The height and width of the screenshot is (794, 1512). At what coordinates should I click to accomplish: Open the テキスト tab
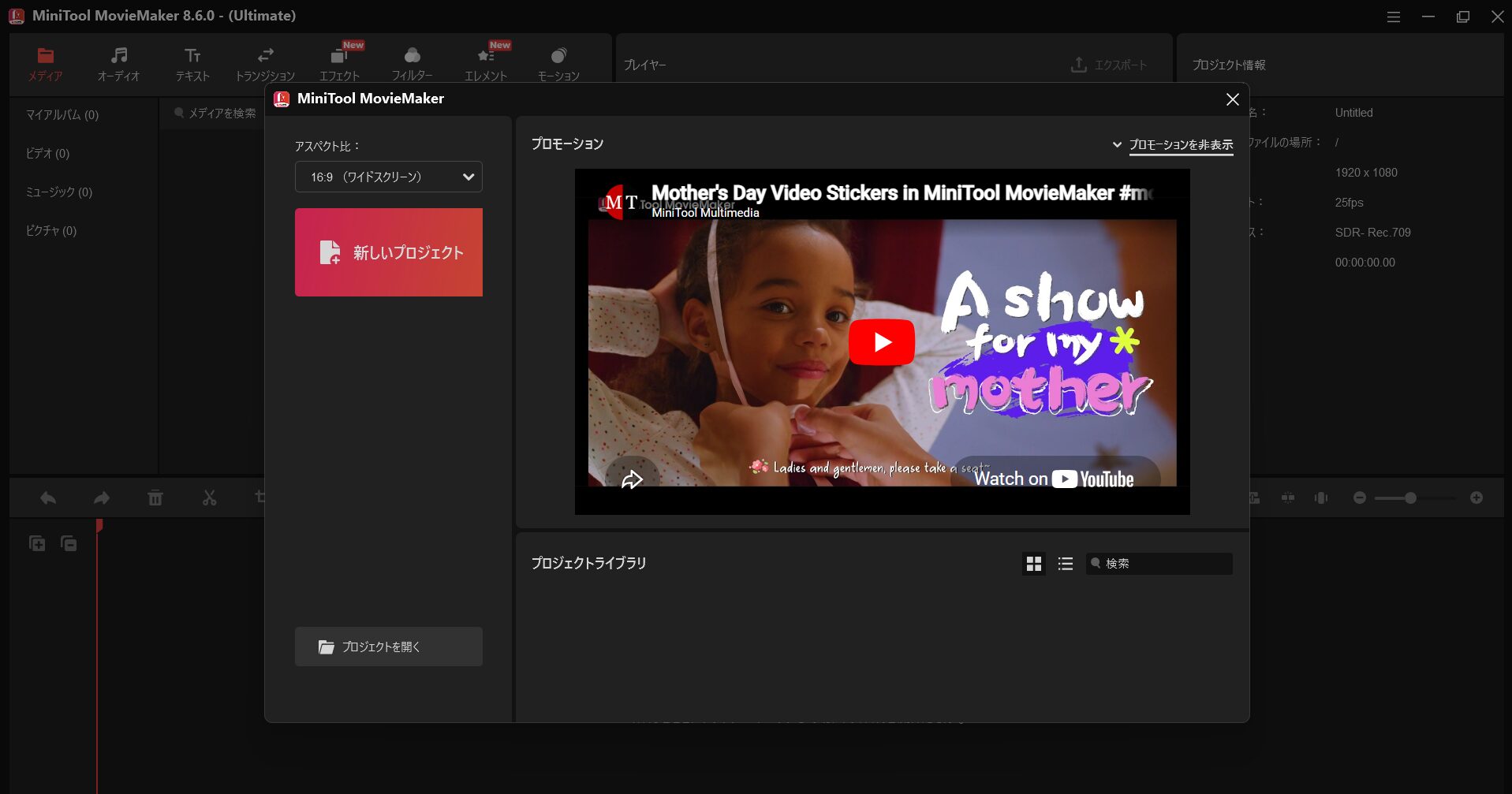point(192,64)
